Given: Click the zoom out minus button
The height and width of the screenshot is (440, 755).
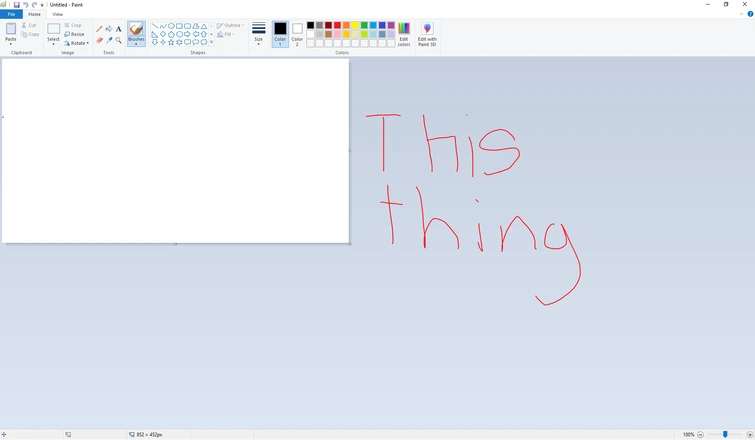Looking at the screenshot, I should [x=701, y=434].
